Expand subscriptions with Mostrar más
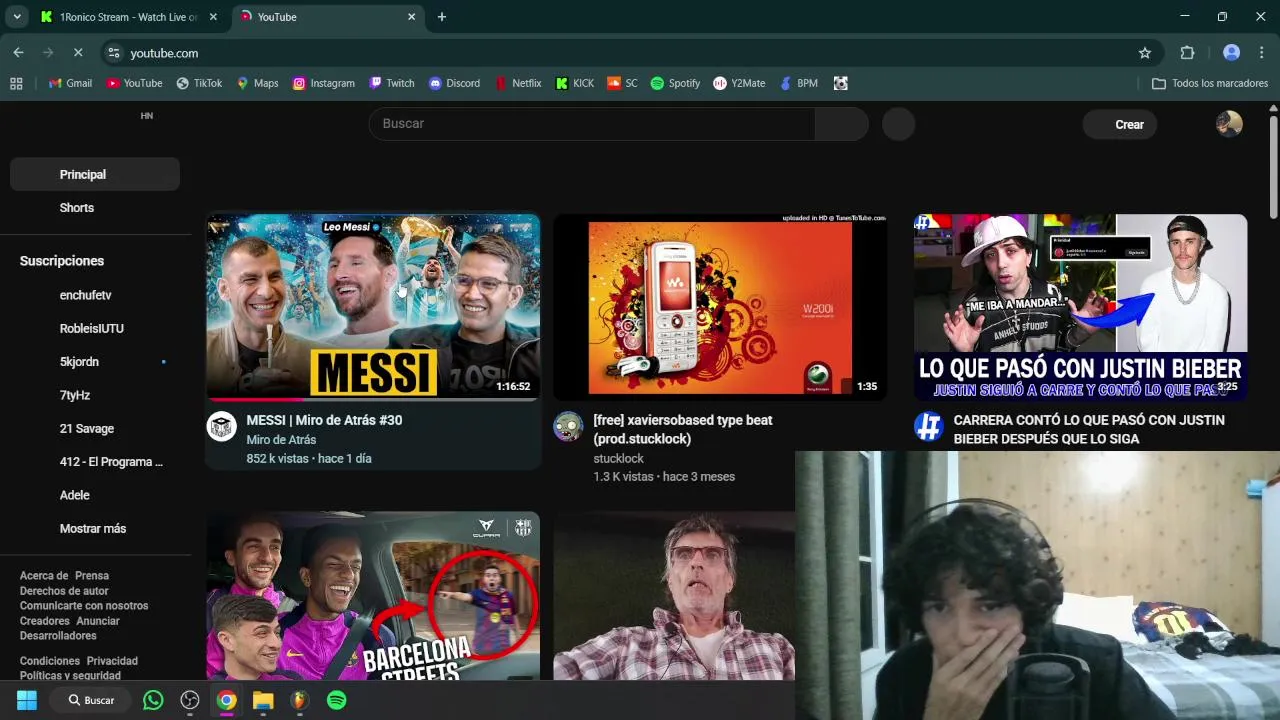 [93, 528]
